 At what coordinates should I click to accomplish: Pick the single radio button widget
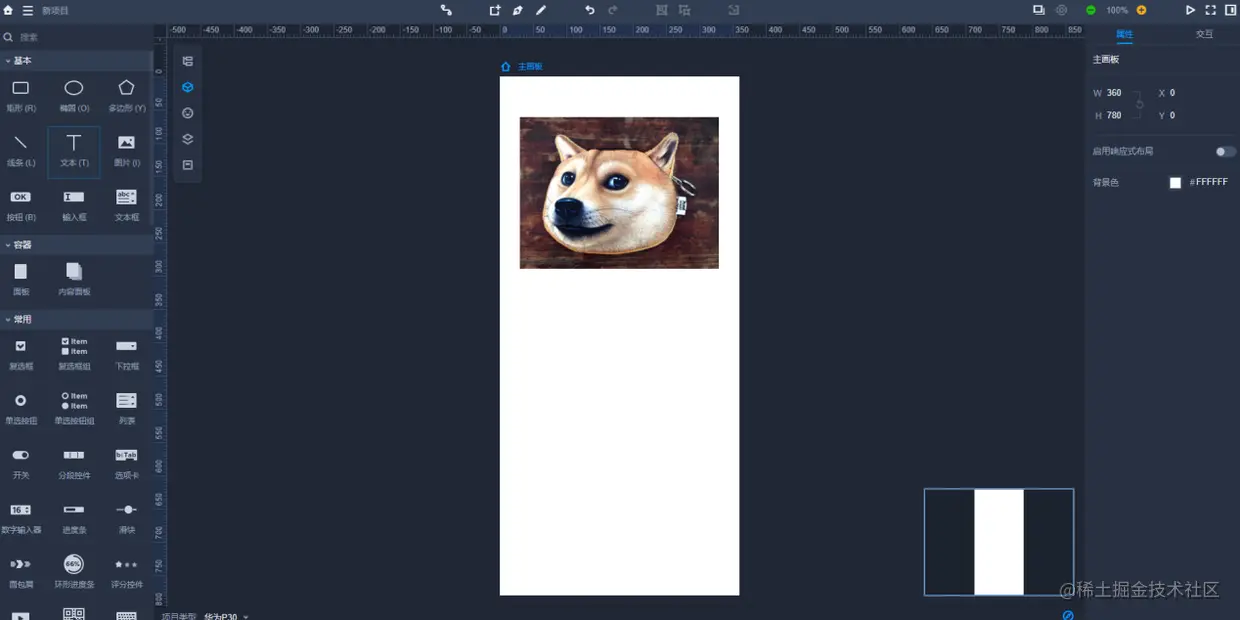[20, 407]
